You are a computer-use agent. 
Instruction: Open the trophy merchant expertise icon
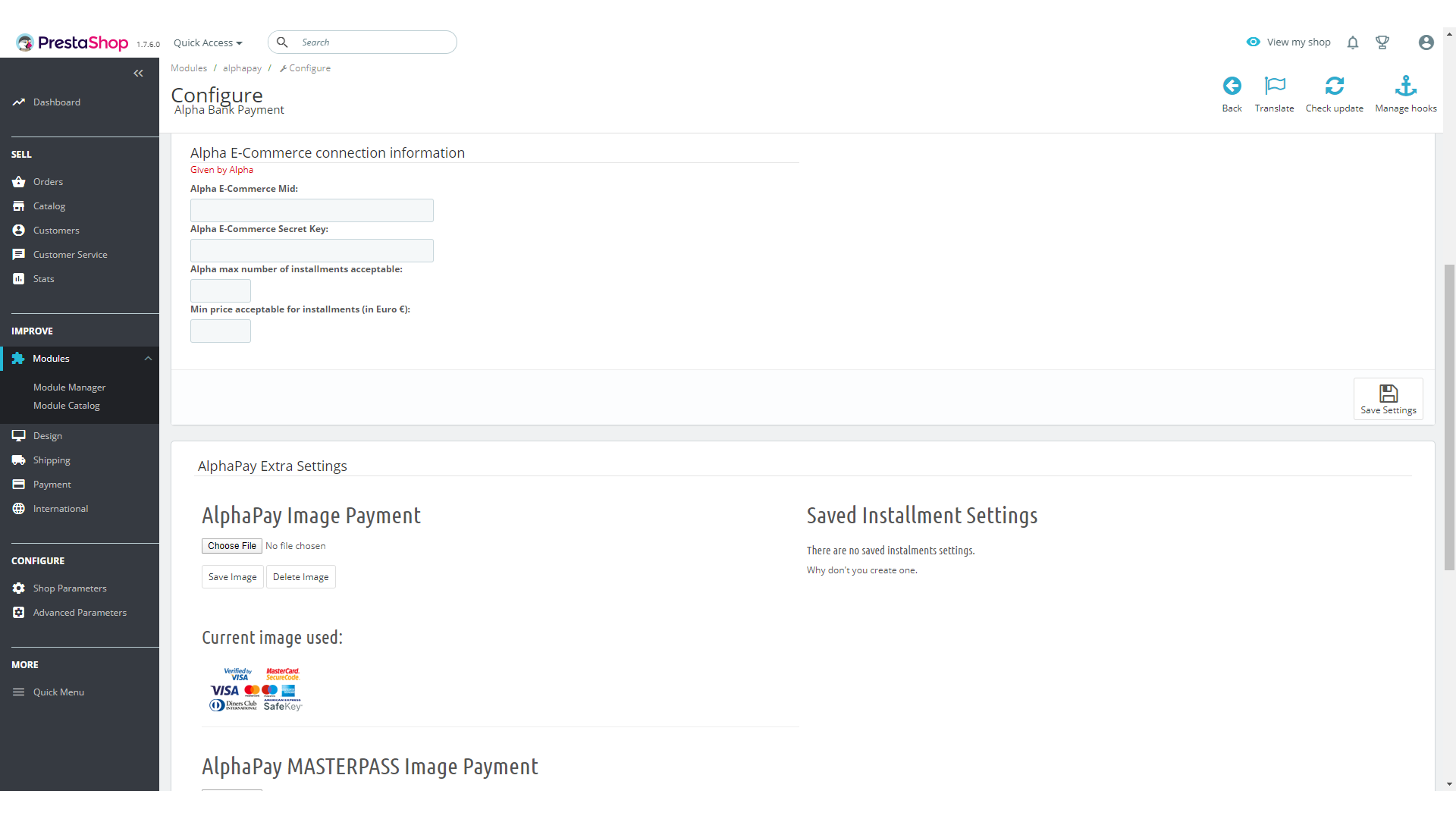pyautogui.click(x=1382, y=42)
